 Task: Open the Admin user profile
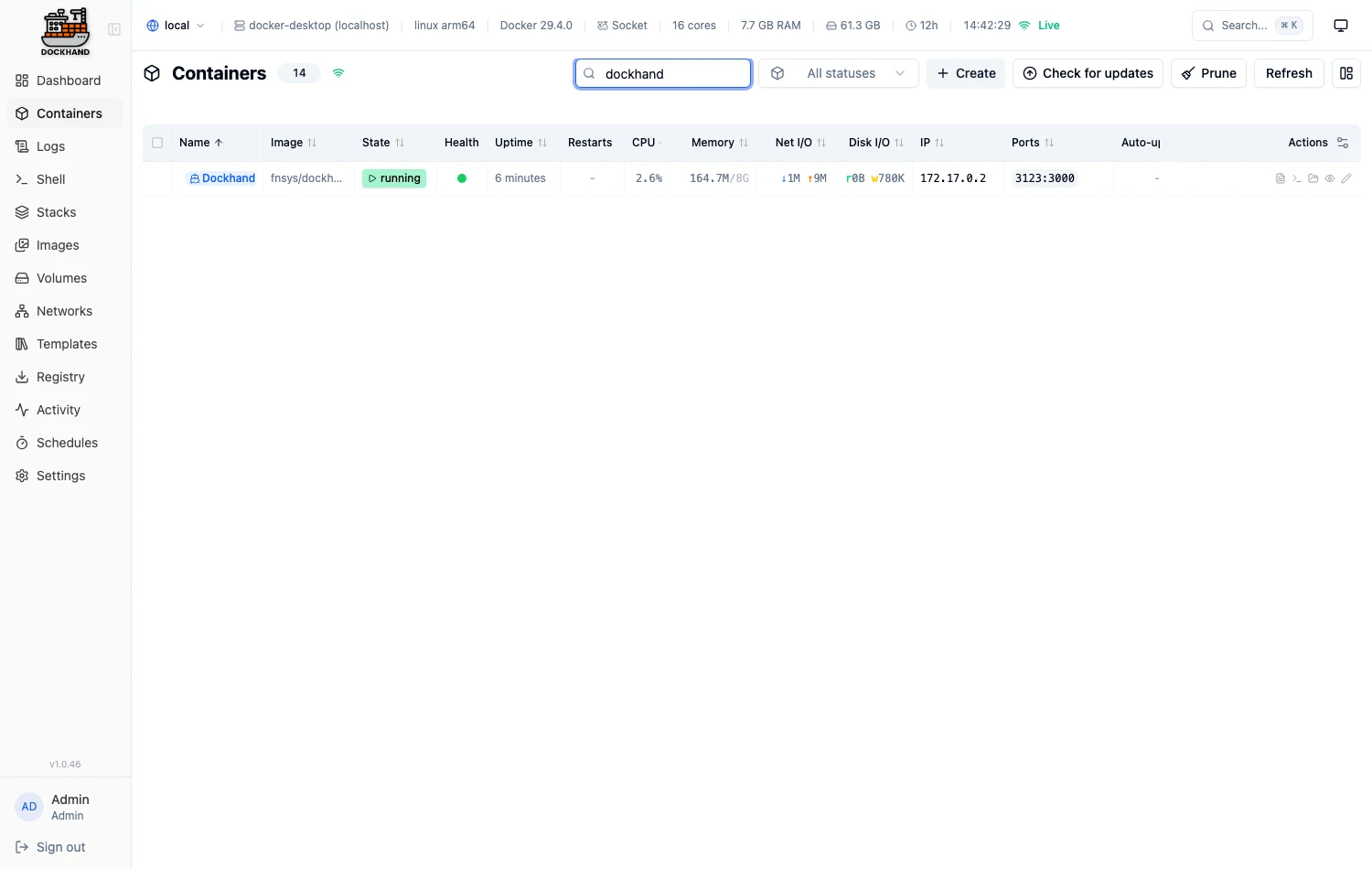point(65,807)
